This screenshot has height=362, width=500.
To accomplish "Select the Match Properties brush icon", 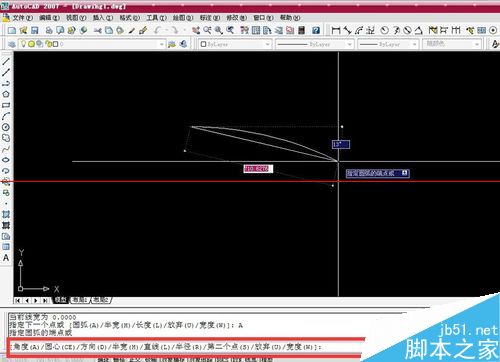I will tap(132, 31).
